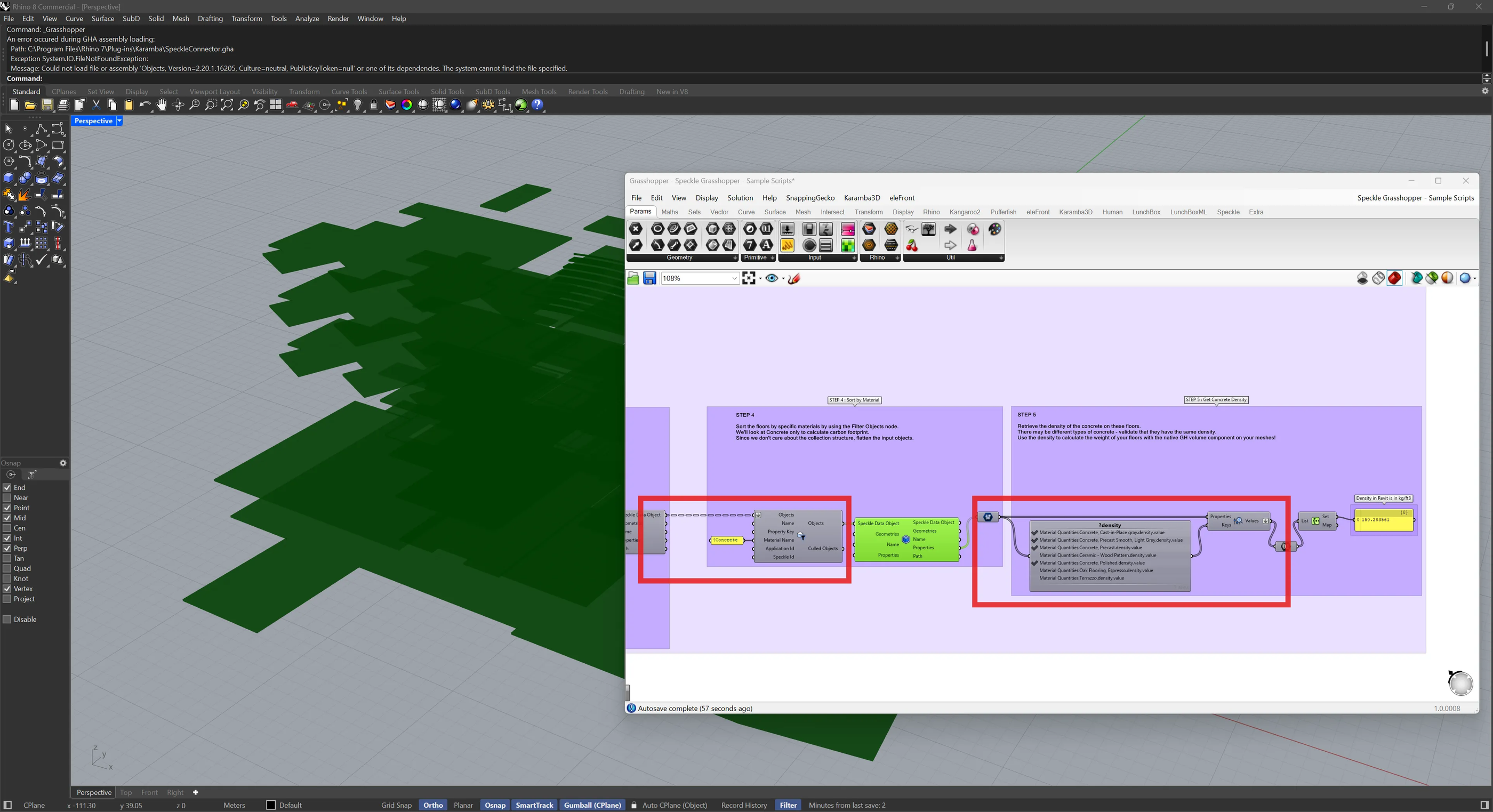This screenshot has width=1493, height=812.
Task: Click the Filter status bar button
Action: 788,805
